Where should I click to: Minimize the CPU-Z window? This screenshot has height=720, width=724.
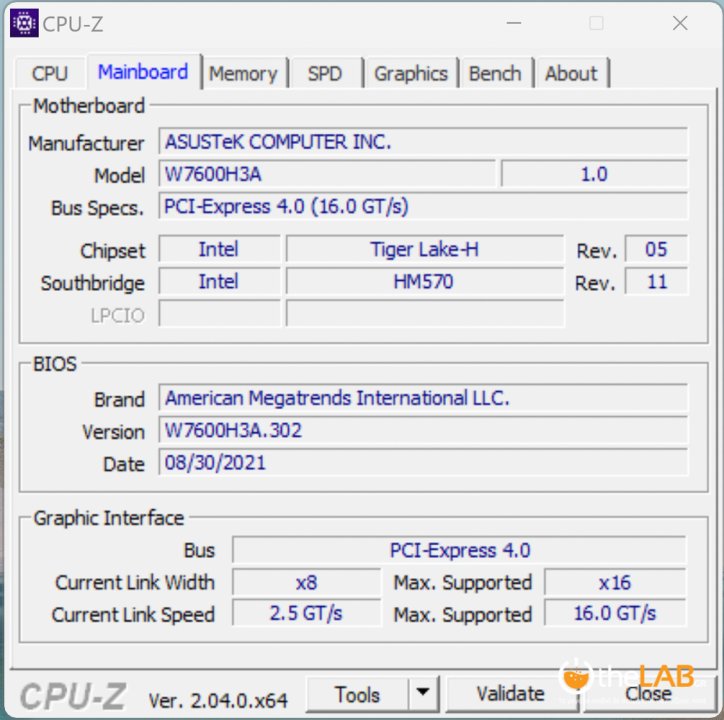(x=513, y=23)
